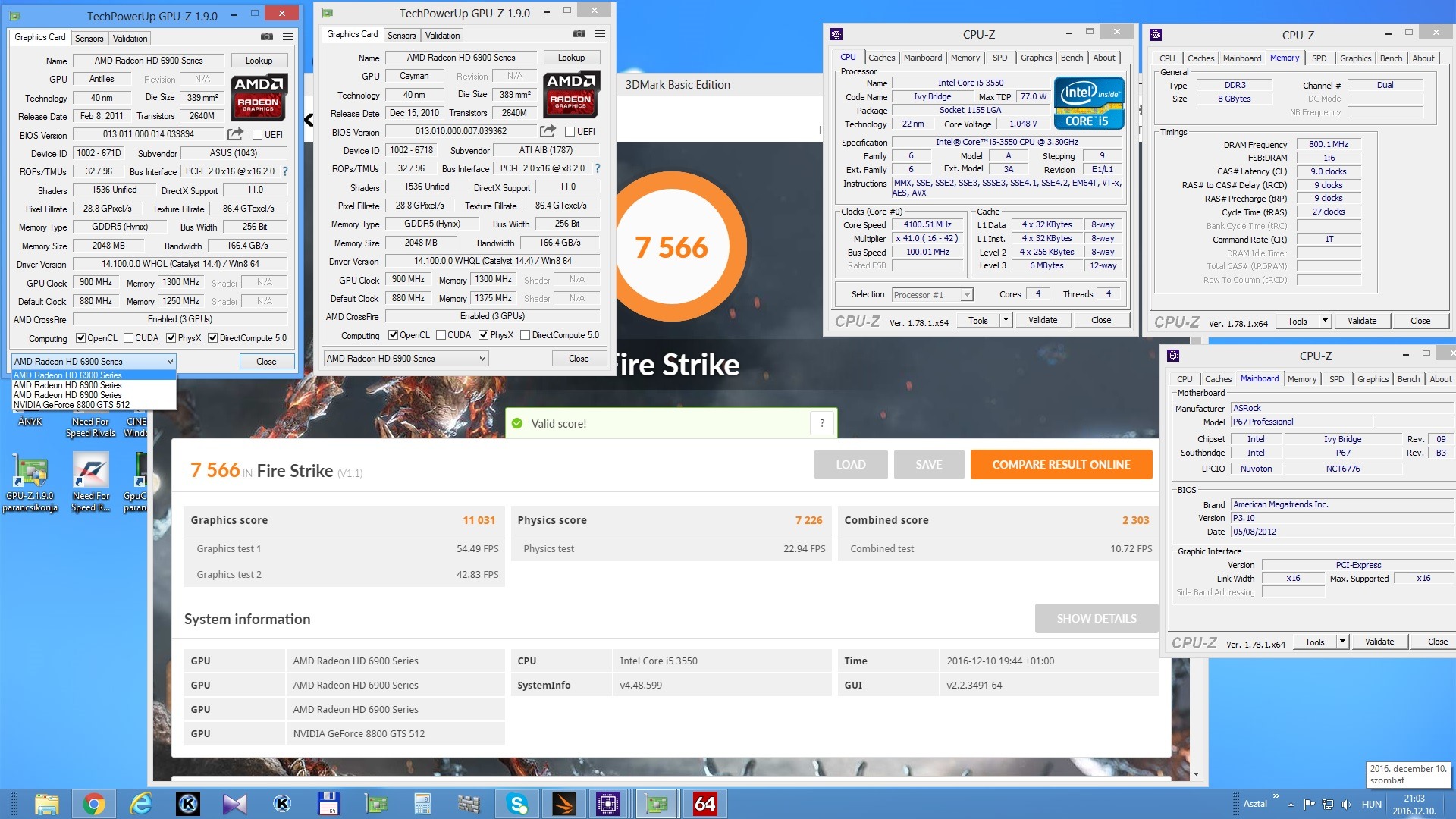This screenshot has height=819, width=1456.
Task: Click the help question mark beside Valid score
Action: coord(822,424)
